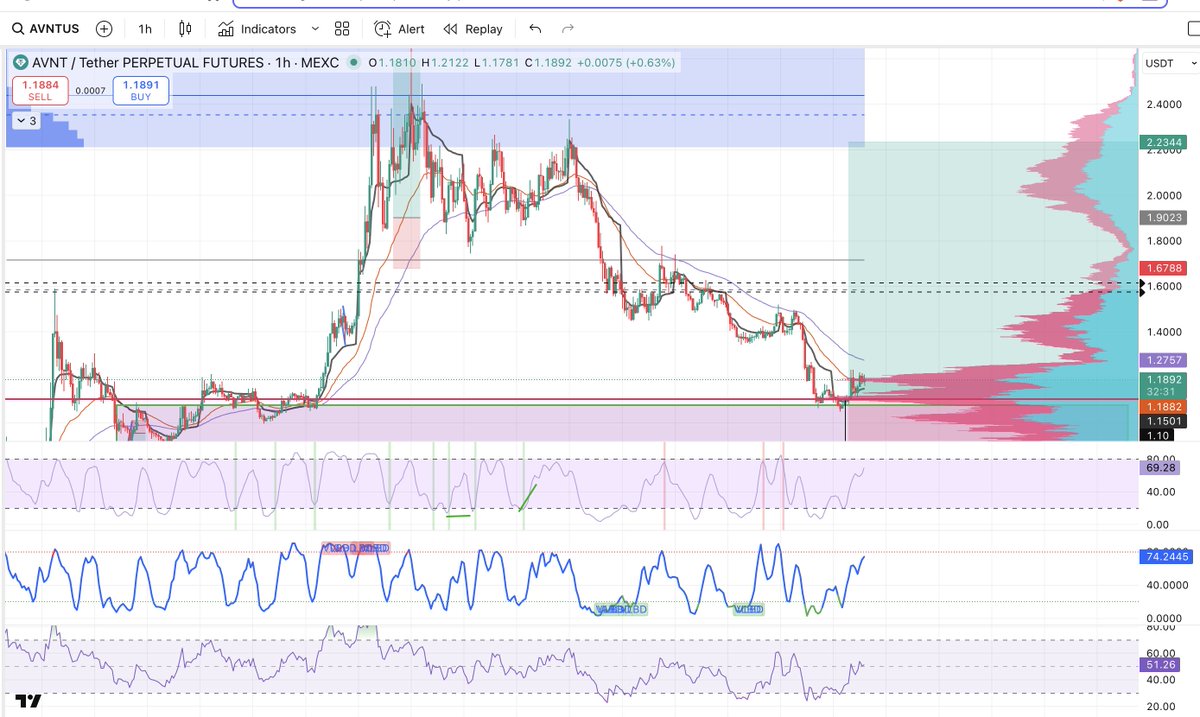This screenshot has height=717, width=1200.
Task: Create an Alert from the toolbar
Action: 399,29
